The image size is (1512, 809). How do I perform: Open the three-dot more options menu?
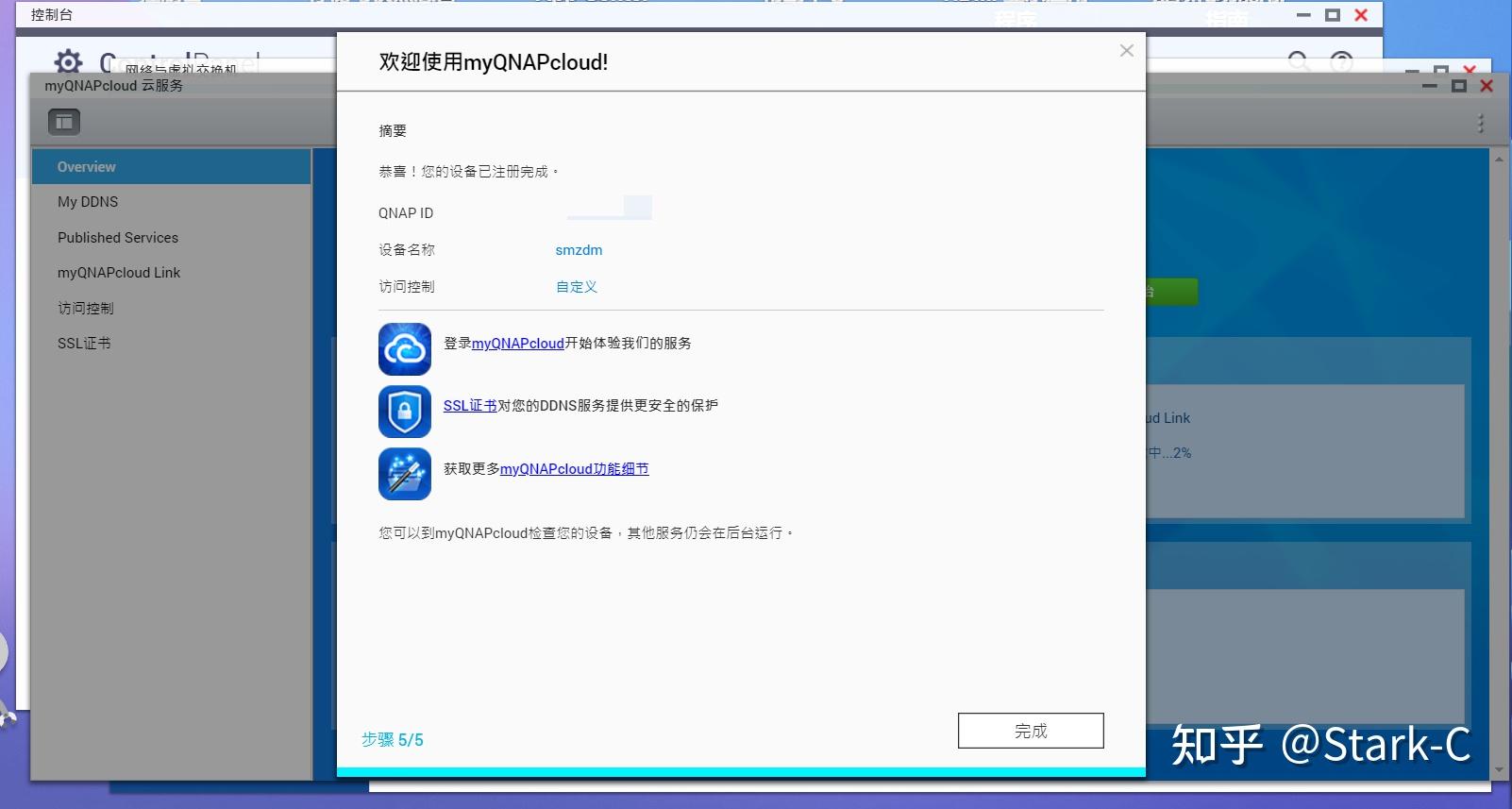point(1481,124)
